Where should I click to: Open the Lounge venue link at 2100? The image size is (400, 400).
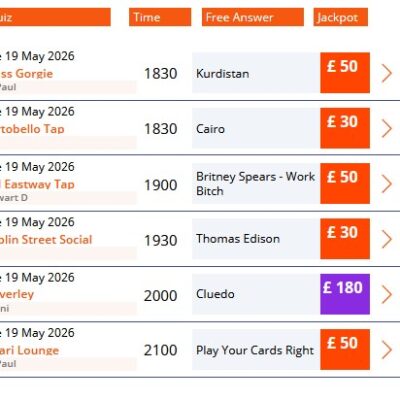click(x=29, y=350)
